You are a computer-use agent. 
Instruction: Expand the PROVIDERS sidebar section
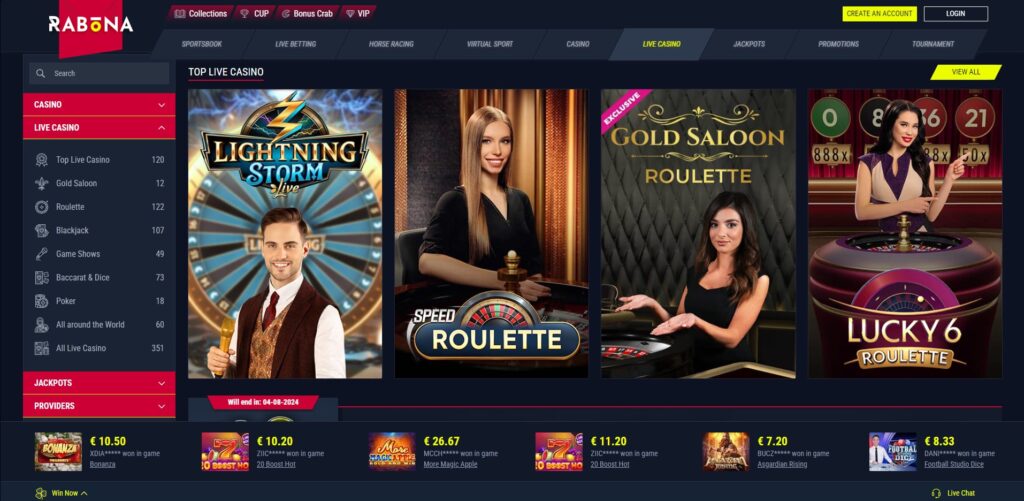pyautogui.click(x=99, y=406)
